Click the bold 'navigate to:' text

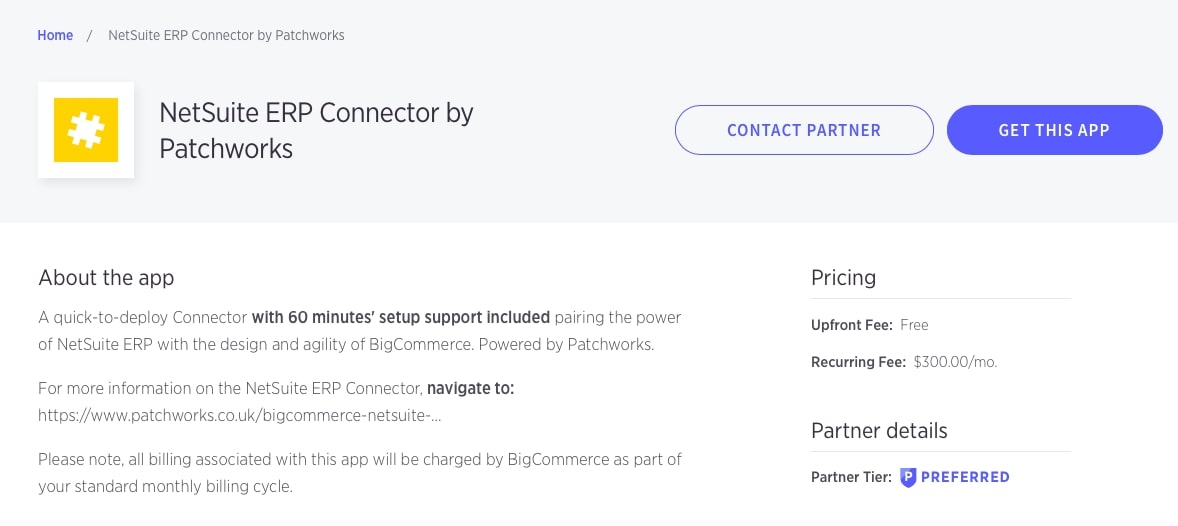click(470, 387)
